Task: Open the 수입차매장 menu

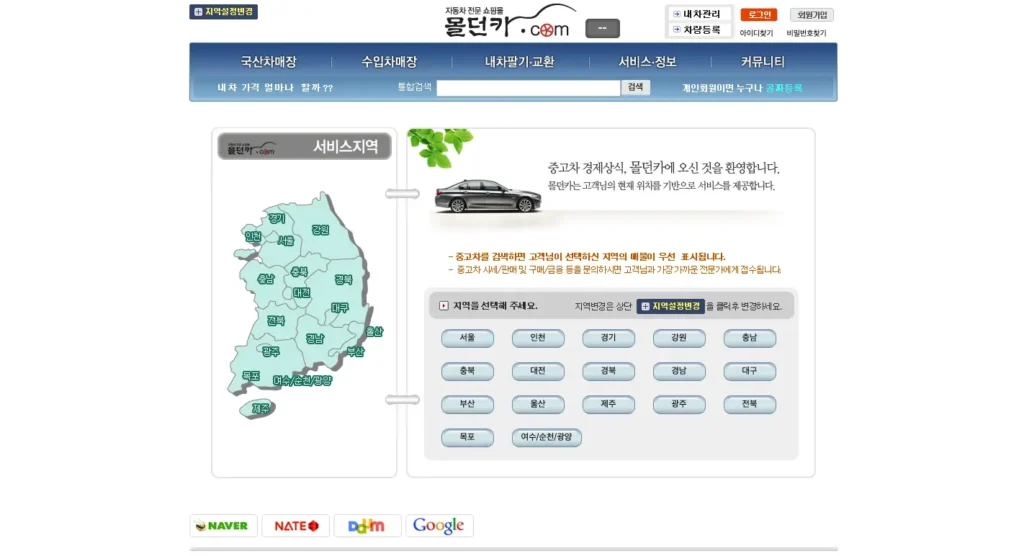Action: point(389,61)
